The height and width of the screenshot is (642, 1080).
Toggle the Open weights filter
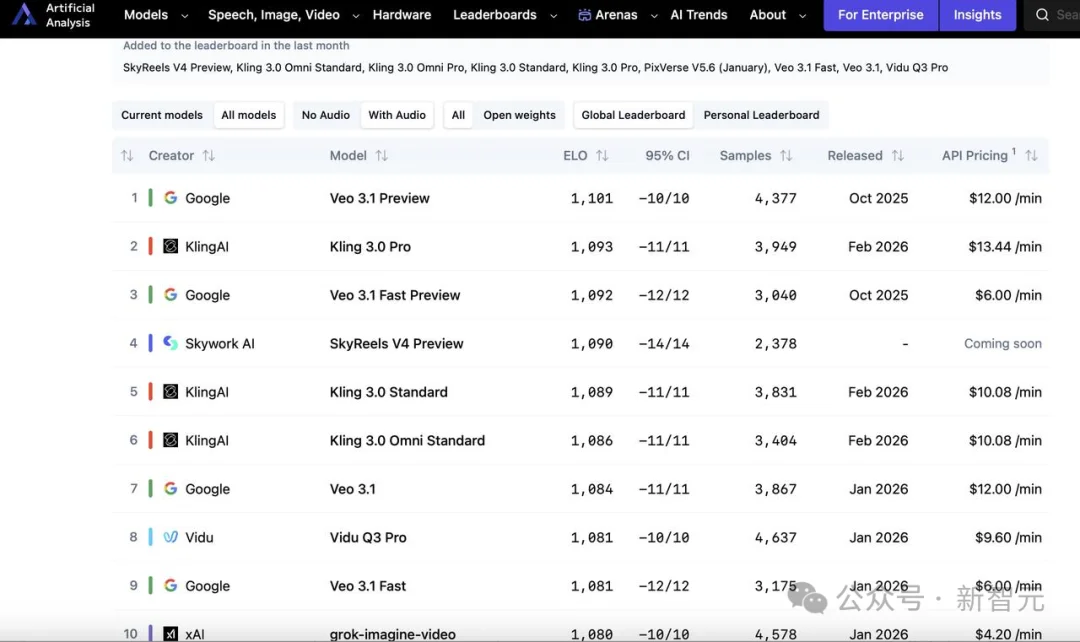[x=519, y=115]
